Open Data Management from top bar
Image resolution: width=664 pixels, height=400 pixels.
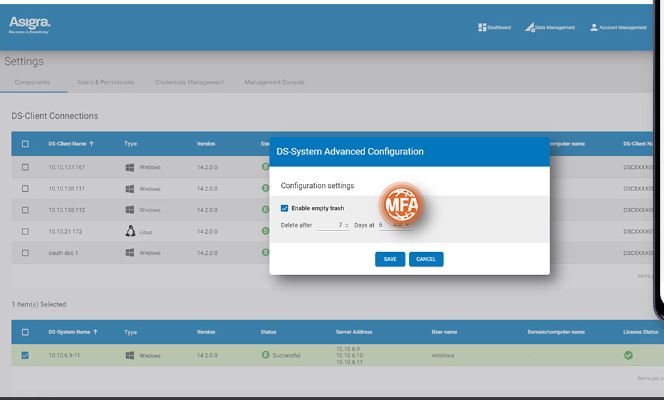[x=550, y=28]
